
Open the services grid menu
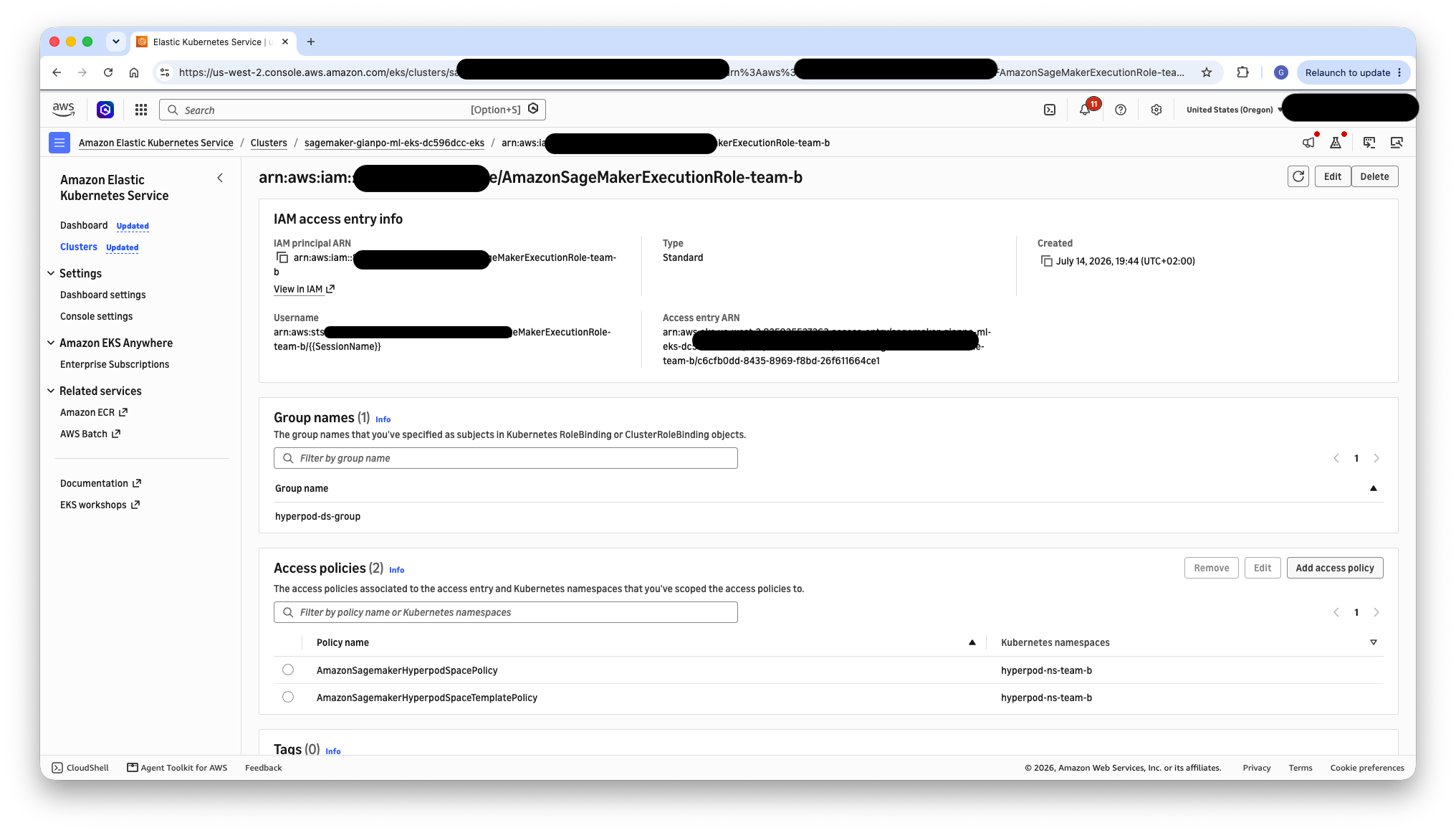(x=141, y=110)
